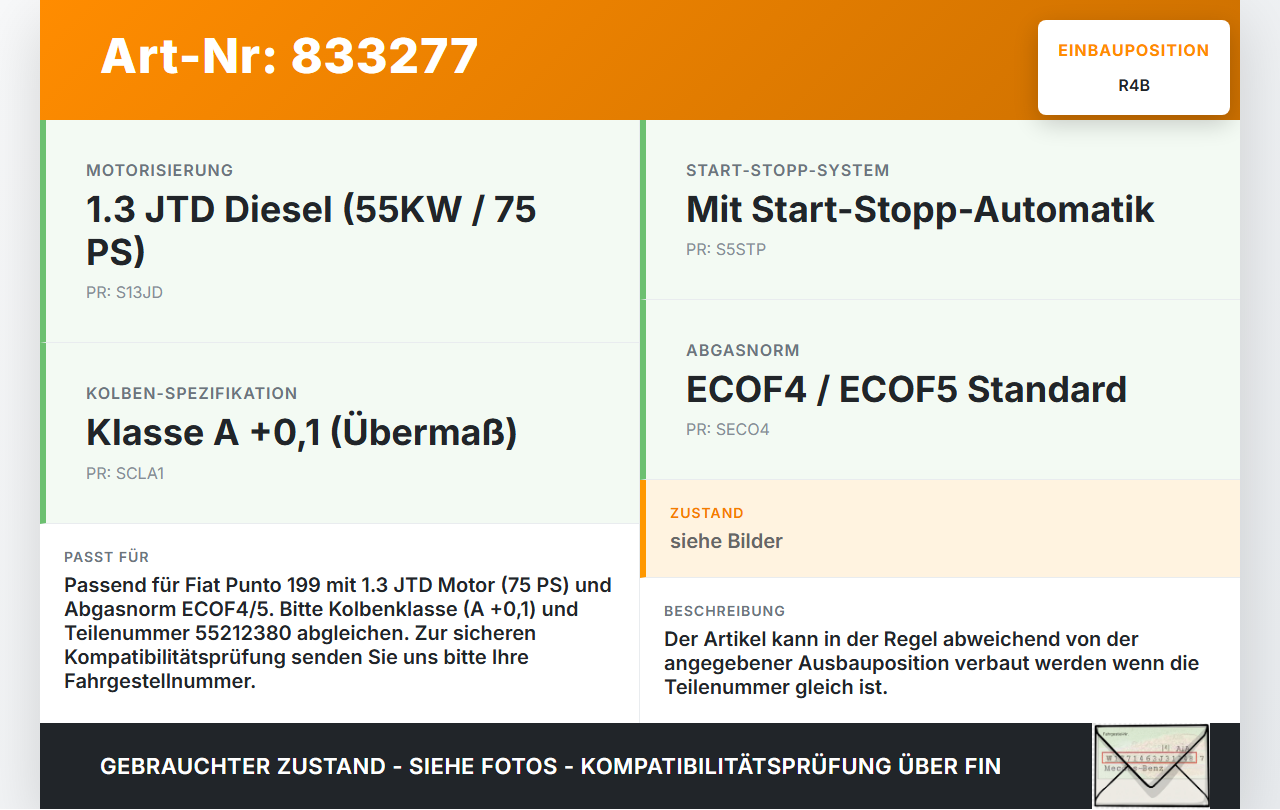This screenshot has width=1280, height=810.
Task: Click the Gebrauchter Zustand footer banner text
Action: (550, 766)
